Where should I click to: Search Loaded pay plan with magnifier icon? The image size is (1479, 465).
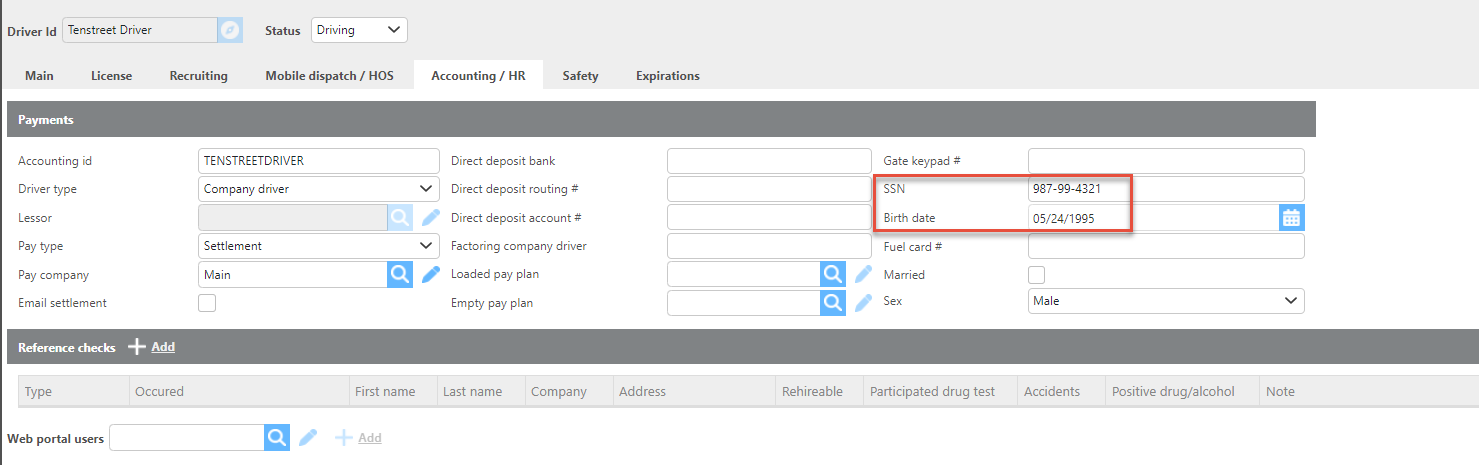pos(833,274)
